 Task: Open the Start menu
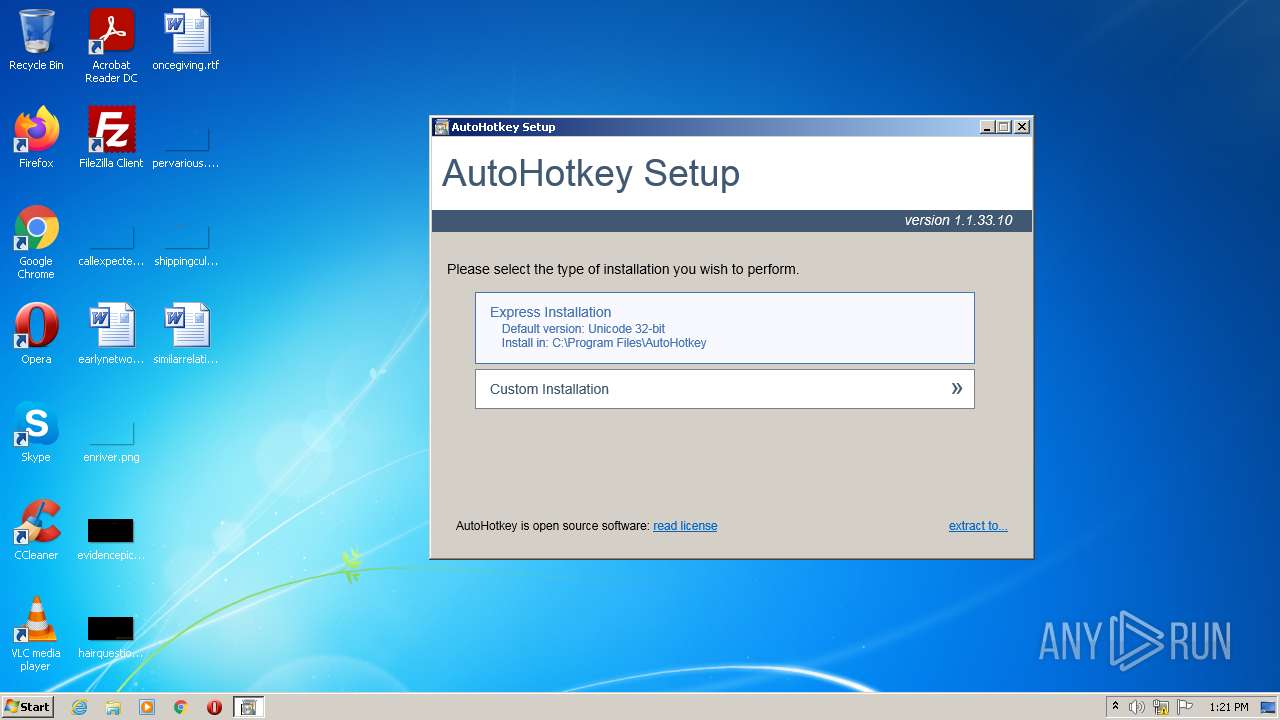pos(28,707)
